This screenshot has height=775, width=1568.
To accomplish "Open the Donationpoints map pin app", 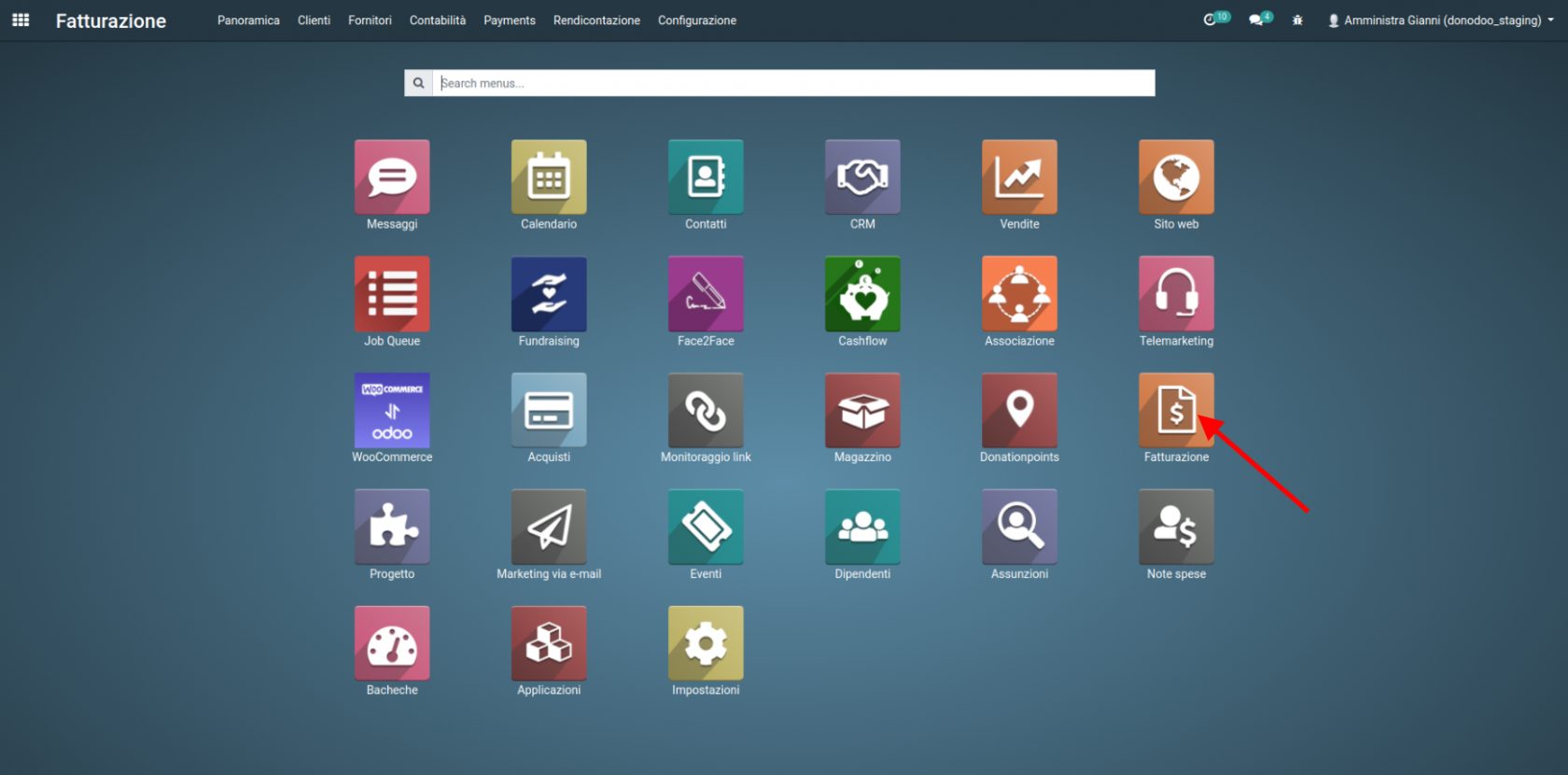I will (x=1019, y=411).
